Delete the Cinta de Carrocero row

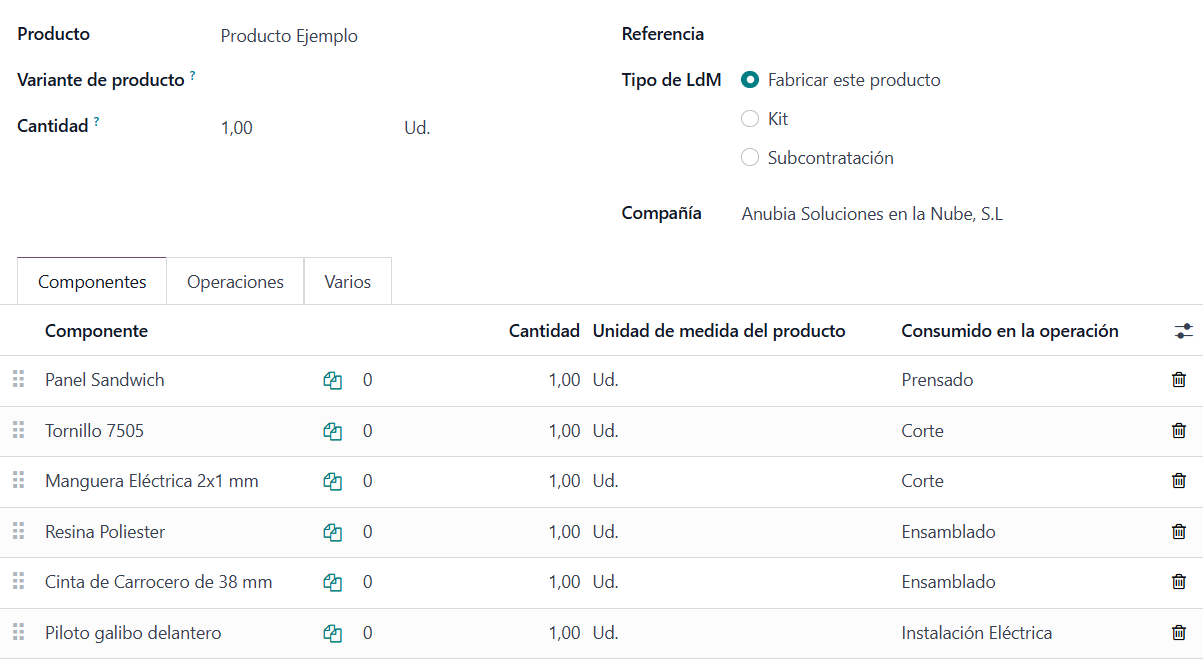tap(1179, 582)
